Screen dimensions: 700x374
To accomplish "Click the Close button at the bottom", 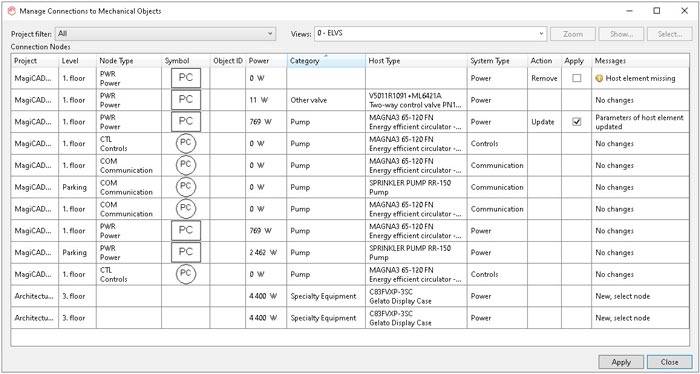I will (669, 362).
